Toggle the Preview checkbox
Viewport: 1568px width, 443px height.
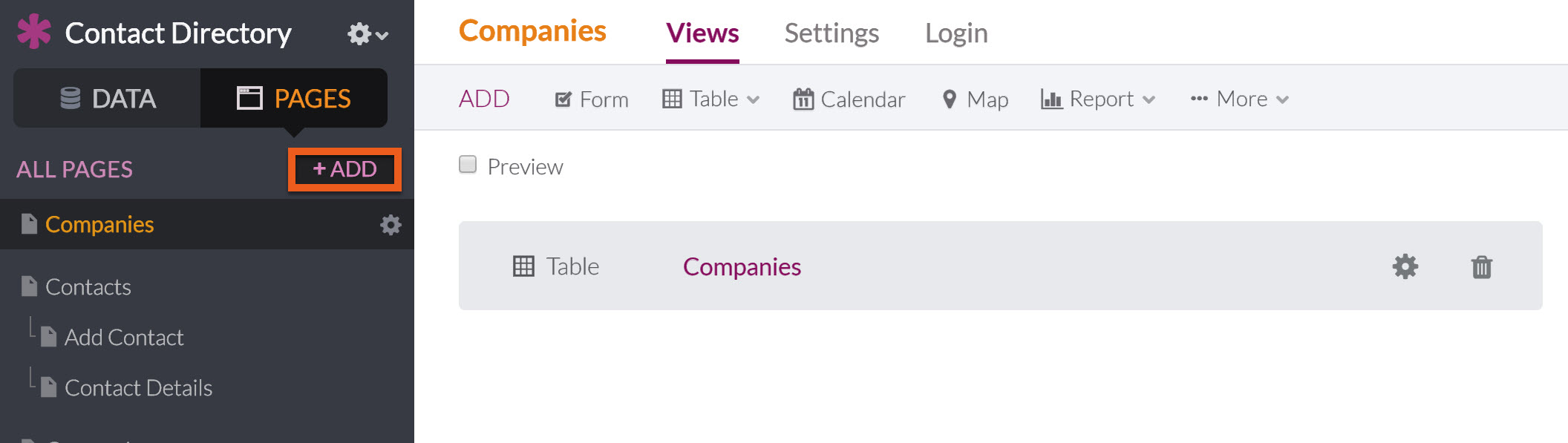click(x=468, y=164)
